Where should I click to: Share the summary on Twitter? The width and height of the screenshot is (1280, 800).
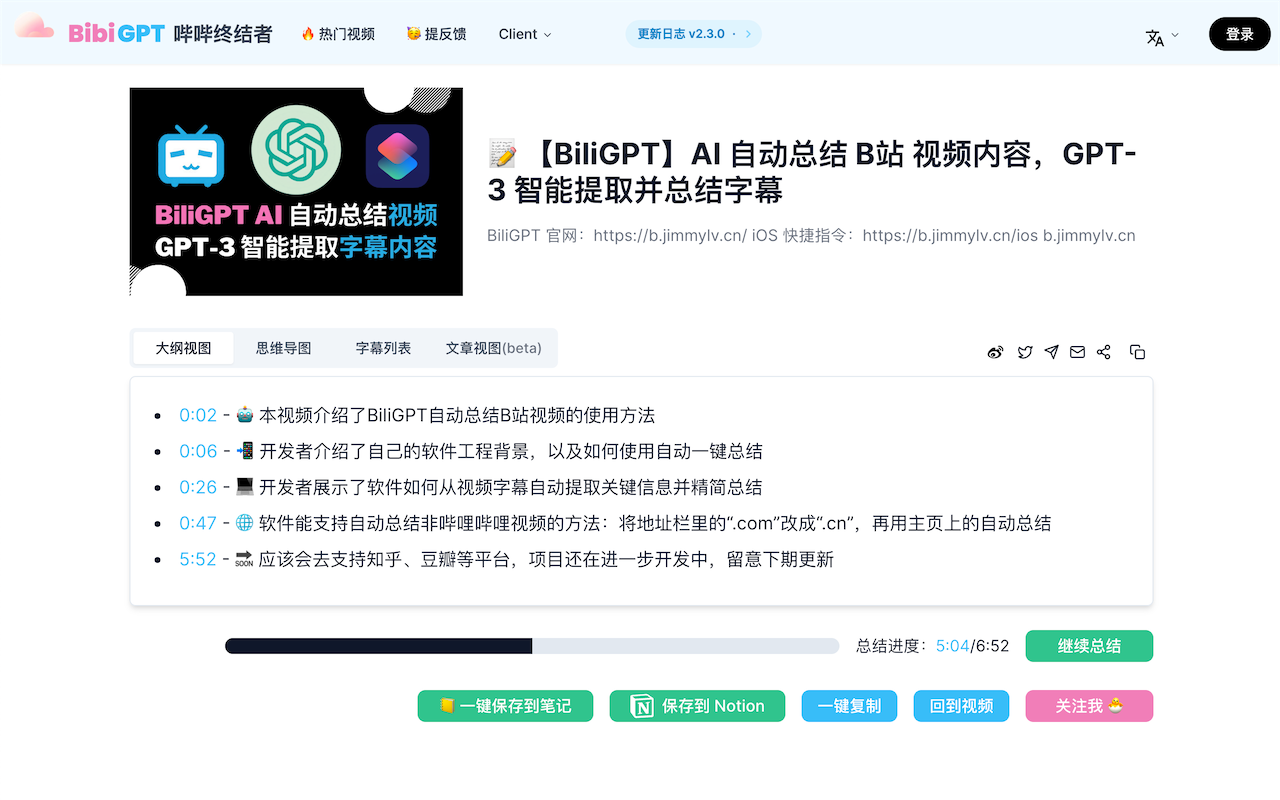(1024, 352)
